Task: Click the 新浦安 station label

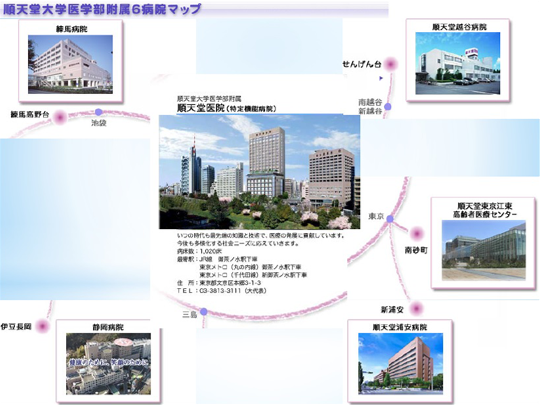Action: pyautogui.click(x=392, y=310)
